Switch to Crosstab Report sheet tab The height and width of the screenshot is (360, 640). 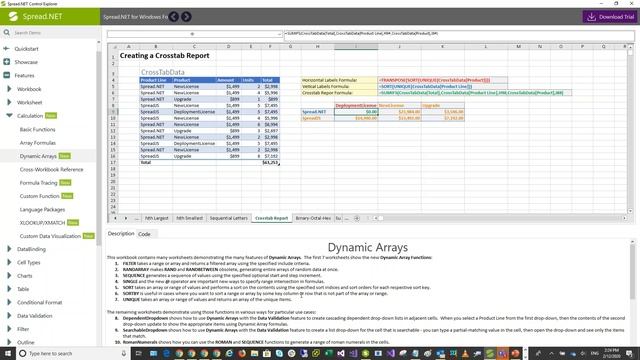(271, 218)
